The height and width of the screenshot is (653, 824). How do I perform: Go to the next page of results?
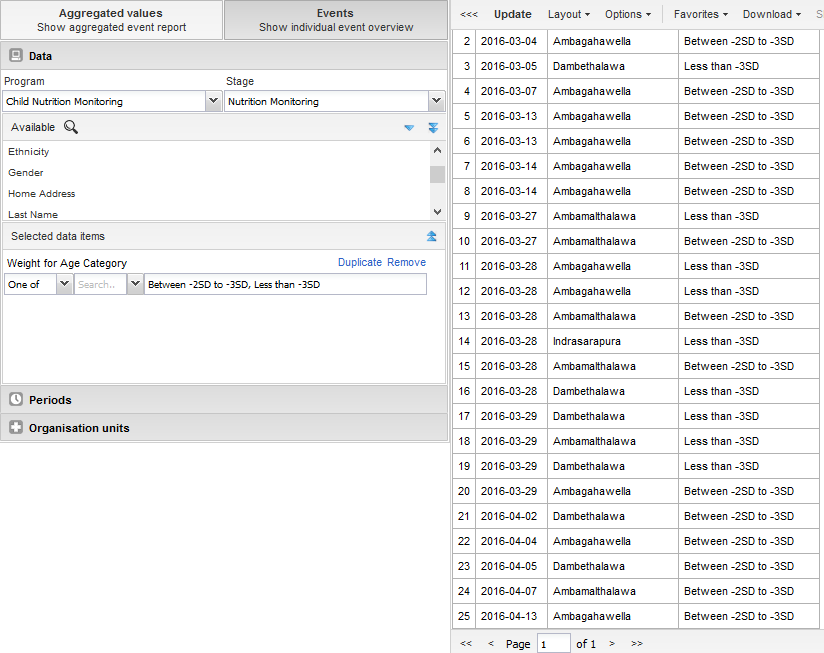tap(612, 644)
